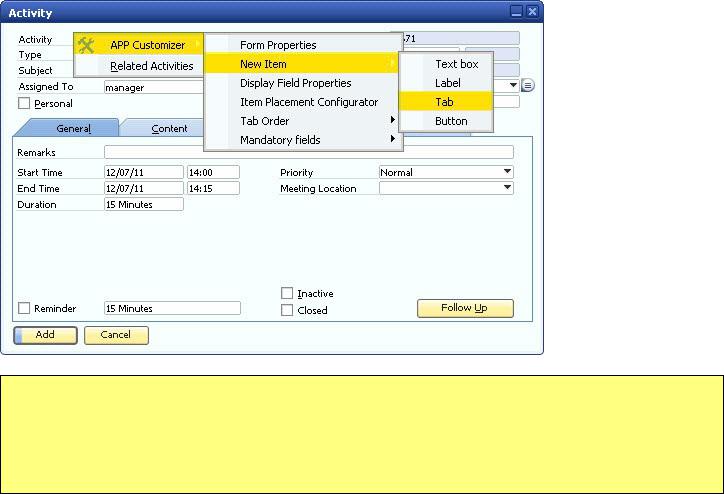Click the Assigned To manager field
This screenshot has width=724, height=494.
(x=154, y=87)
